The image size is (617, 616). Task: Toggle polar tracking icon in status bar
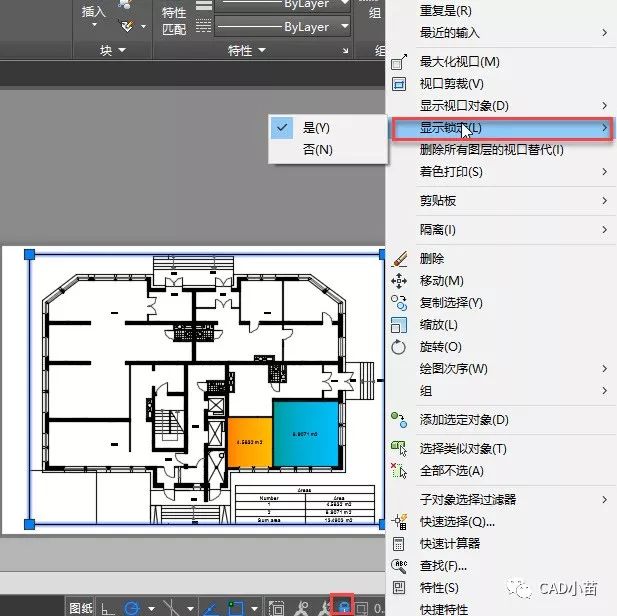click(131, 607)
